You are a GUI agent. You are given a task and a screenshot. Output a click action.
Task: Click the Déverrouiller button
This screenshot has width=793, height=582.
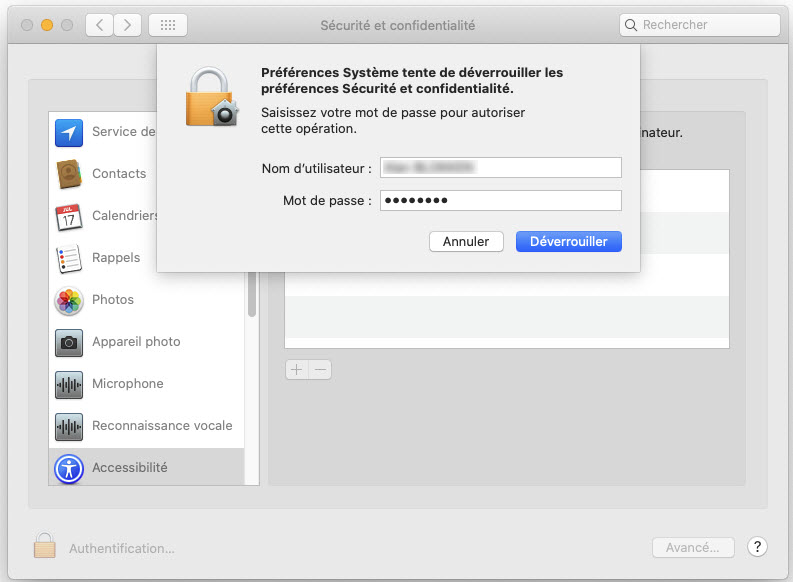click(x=568, y=242)
